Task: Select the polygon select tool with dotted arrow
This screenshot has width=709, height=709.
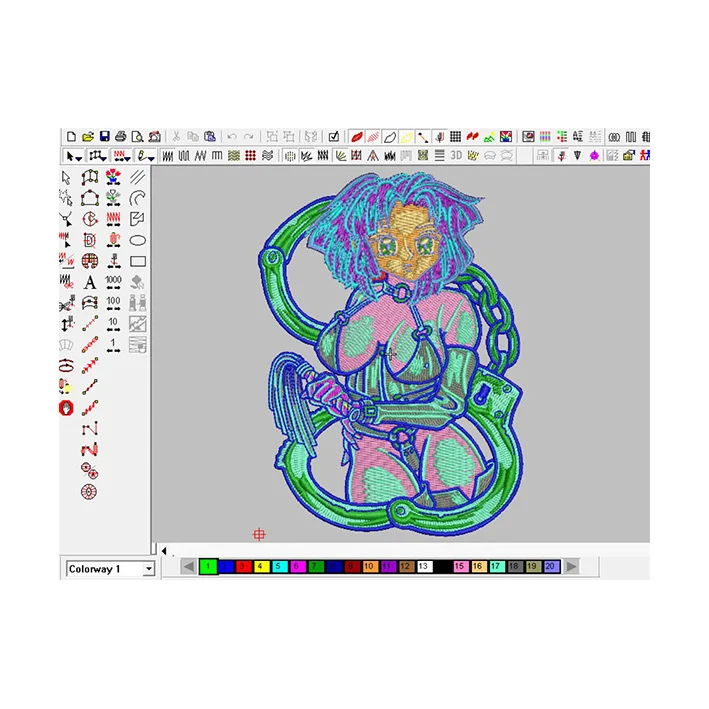Action: tap(66, 198)
